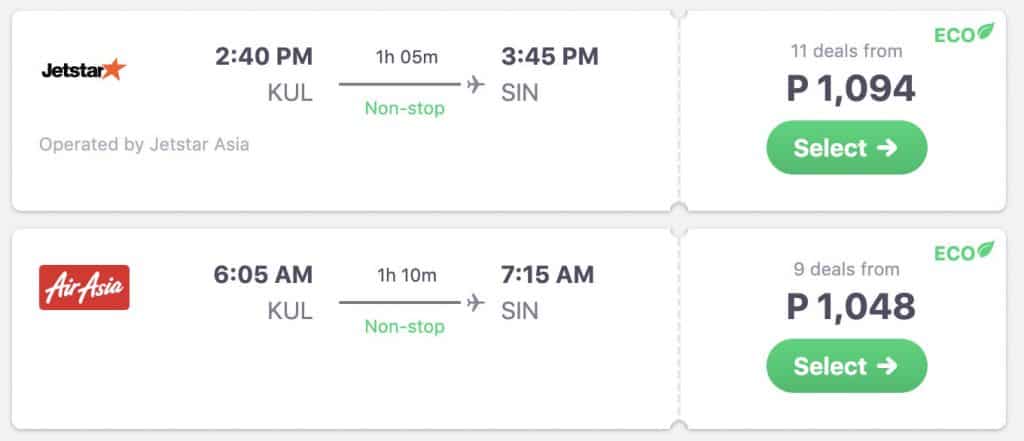The height and width of the screenshot is (441, 1024).
Task: Click the AirAsia airline logo
Action: 84,287
